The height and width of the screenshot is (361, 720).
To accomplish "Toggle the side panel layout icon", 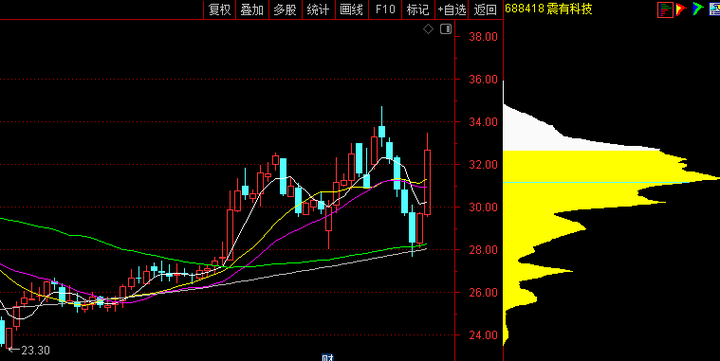I will 446,29.
